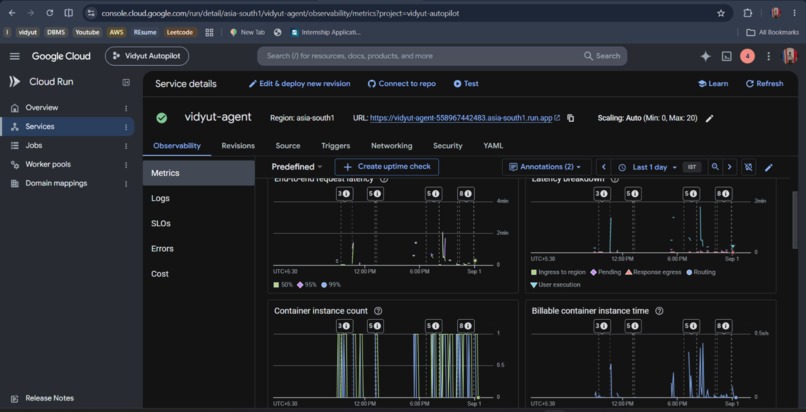806x412 pixels.
Task: Switch the IST timezone selector
Action: 691,167
